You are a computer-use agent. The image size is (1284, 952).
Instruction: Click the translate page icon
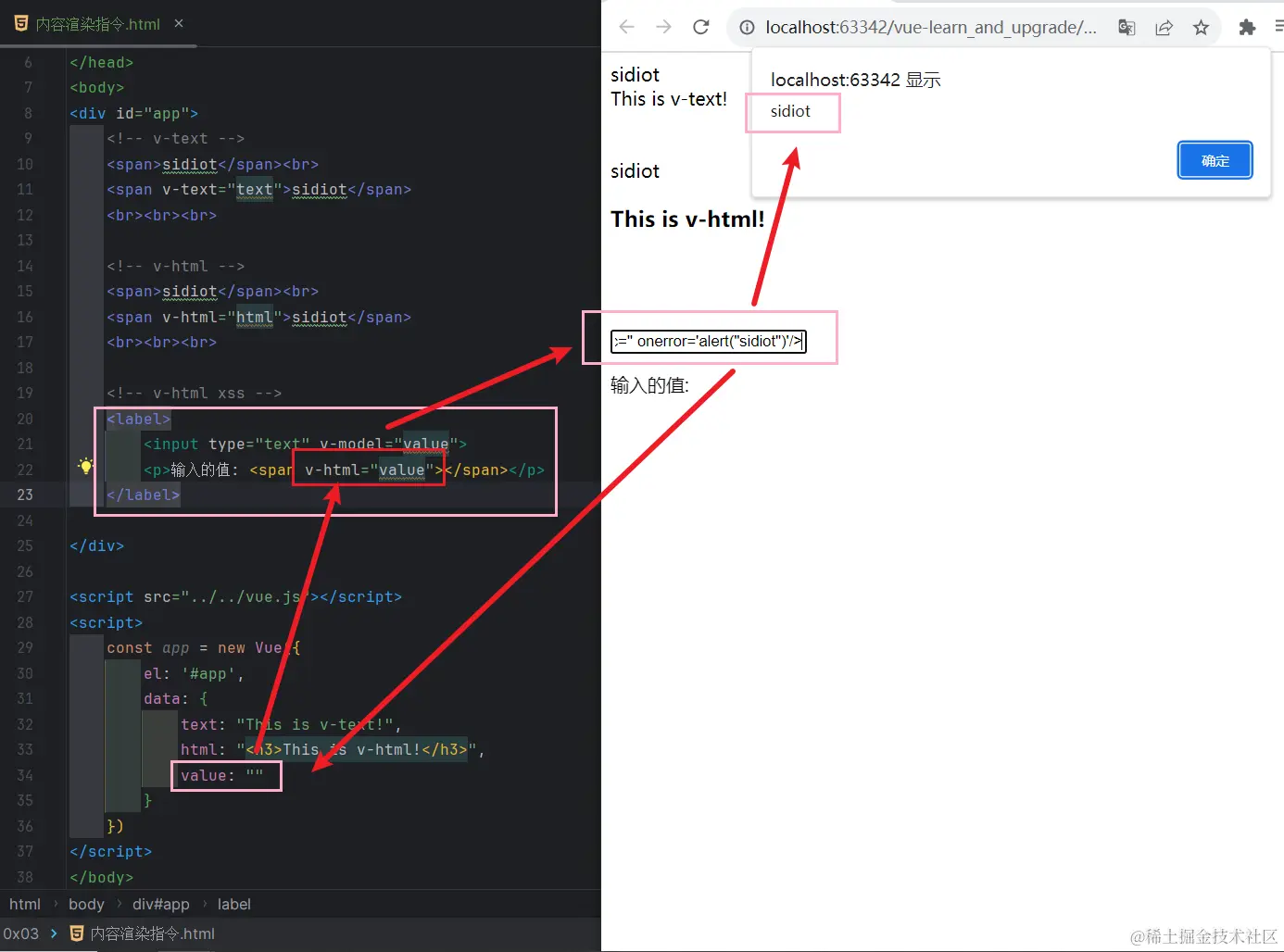[1127, 27]
